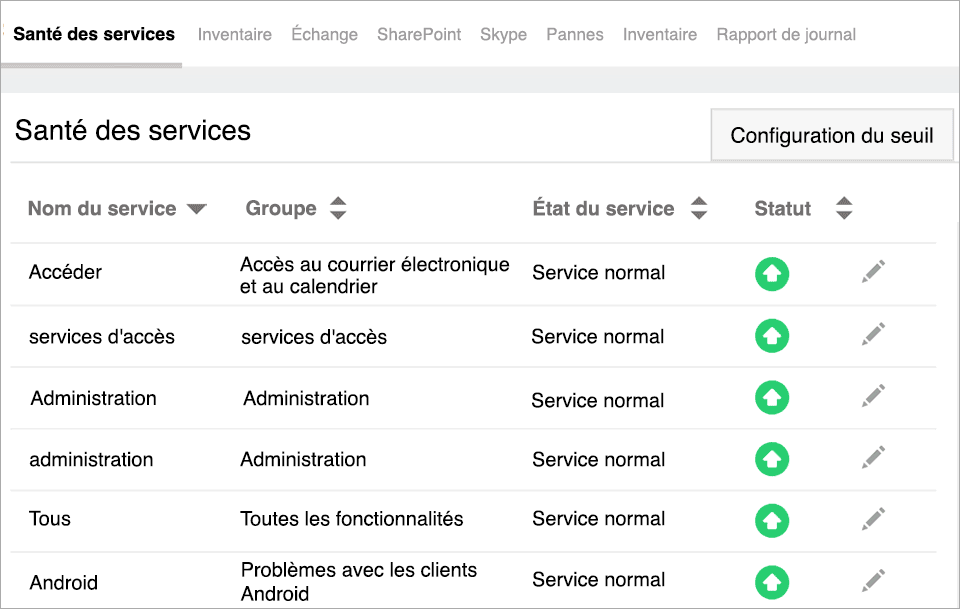Open Rapport de journal
Viewport: 960px width, 609px height.
786,34
